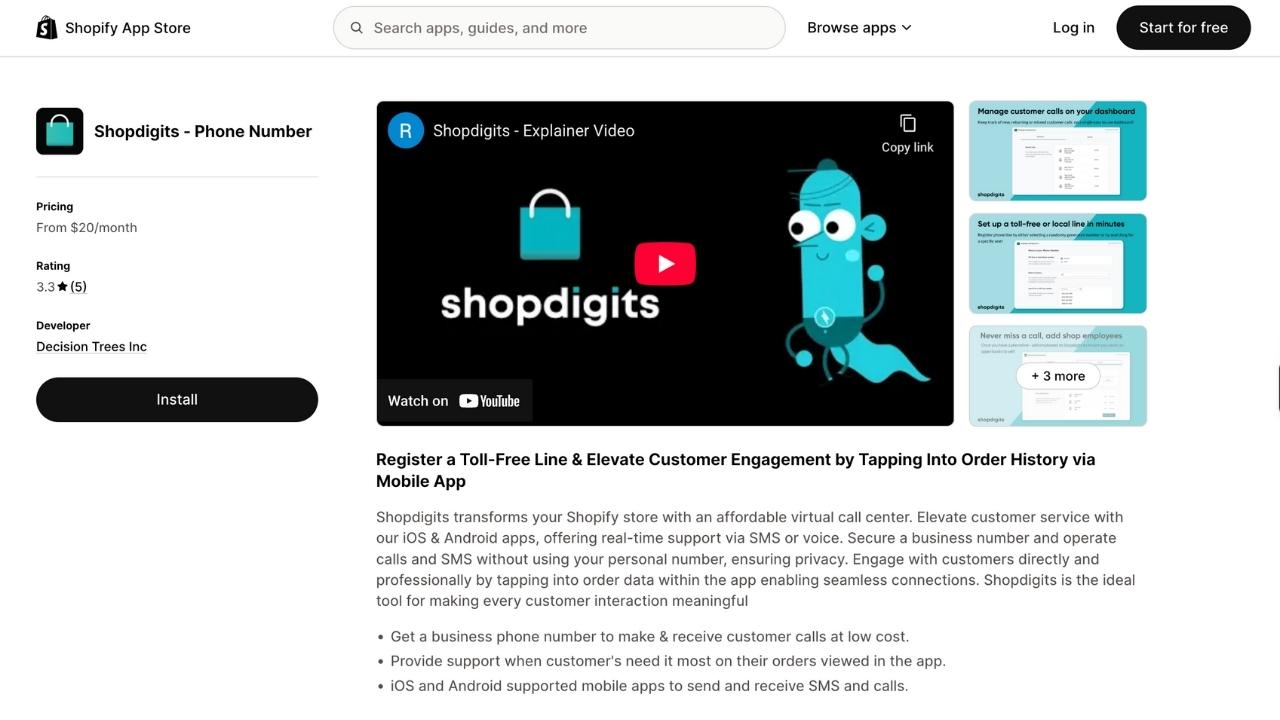Click the channel avatar R icon
Image resolution: width=1280 pixels, height=720 pixels.
pyautogui.click(x=406, y=130)
